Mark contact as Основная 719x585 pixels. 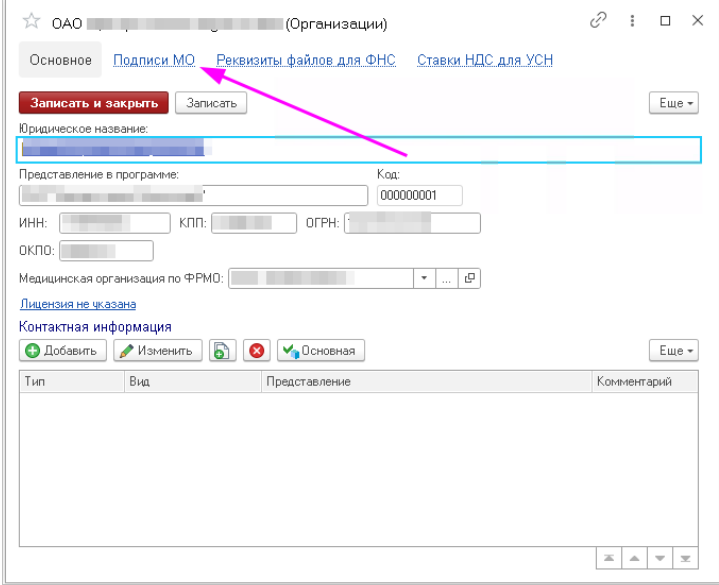coord(321,351)
